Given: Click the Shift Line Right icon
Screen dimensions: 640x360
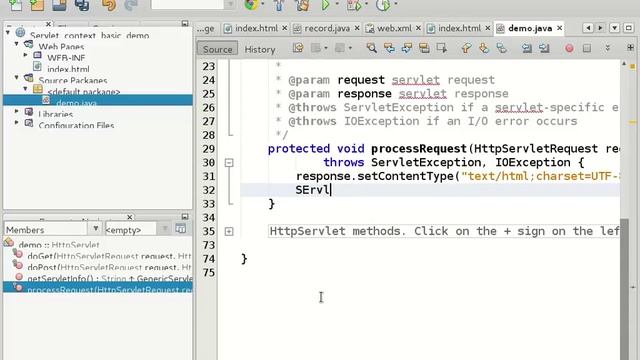Looking at the screenshot, I should 544,48.
